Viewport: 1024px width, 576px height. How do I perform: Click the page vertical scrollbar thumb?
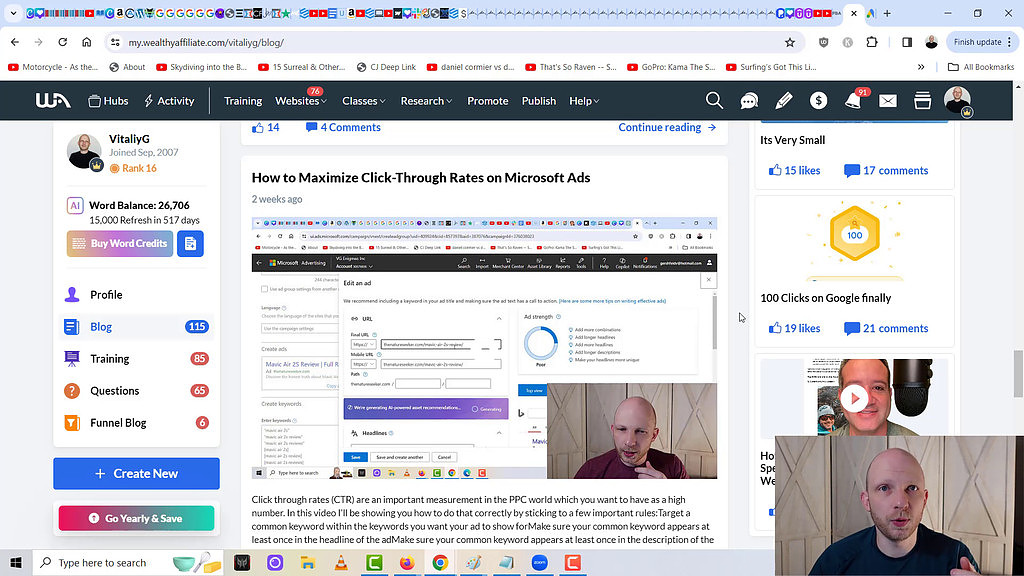[1018, 373]
